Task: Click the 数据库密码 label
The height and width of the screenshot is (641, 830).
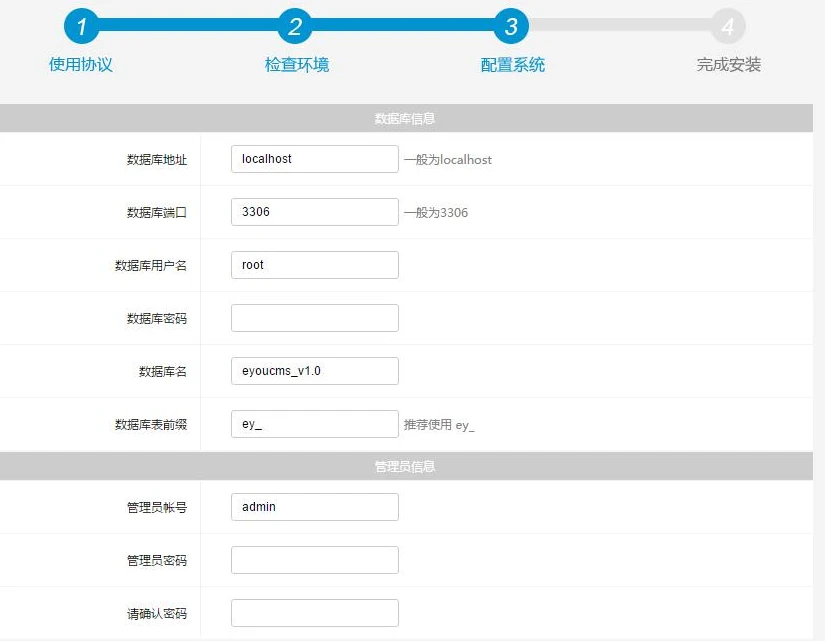Action: tap(157, 318)
